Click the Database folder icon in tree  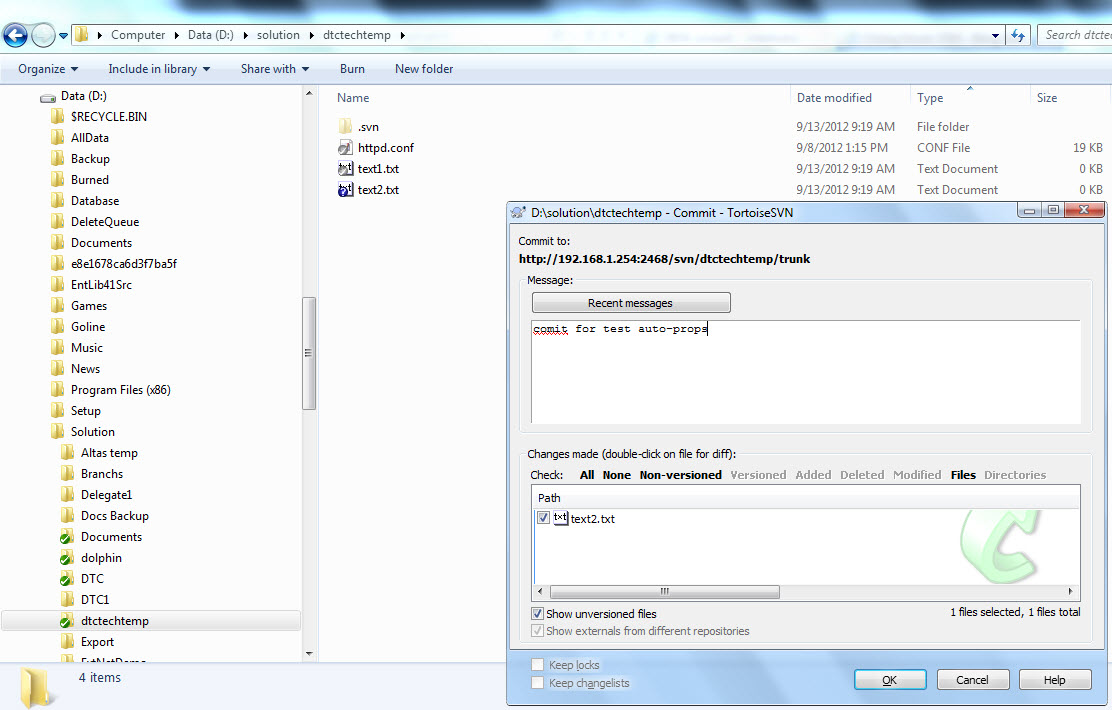(58, 201)
